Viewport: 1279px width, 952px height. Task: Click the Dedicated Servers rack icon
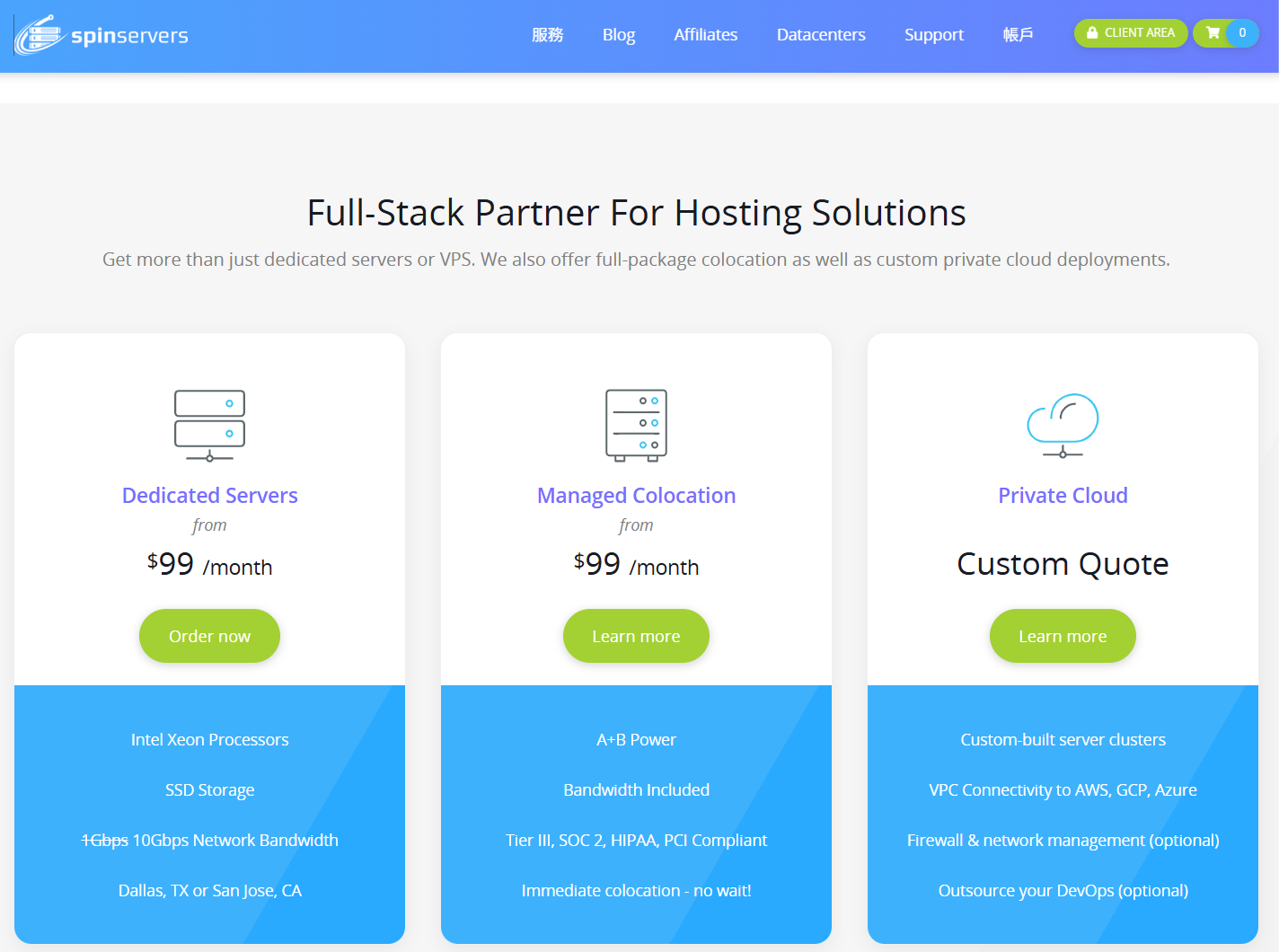tap(209, 426)
